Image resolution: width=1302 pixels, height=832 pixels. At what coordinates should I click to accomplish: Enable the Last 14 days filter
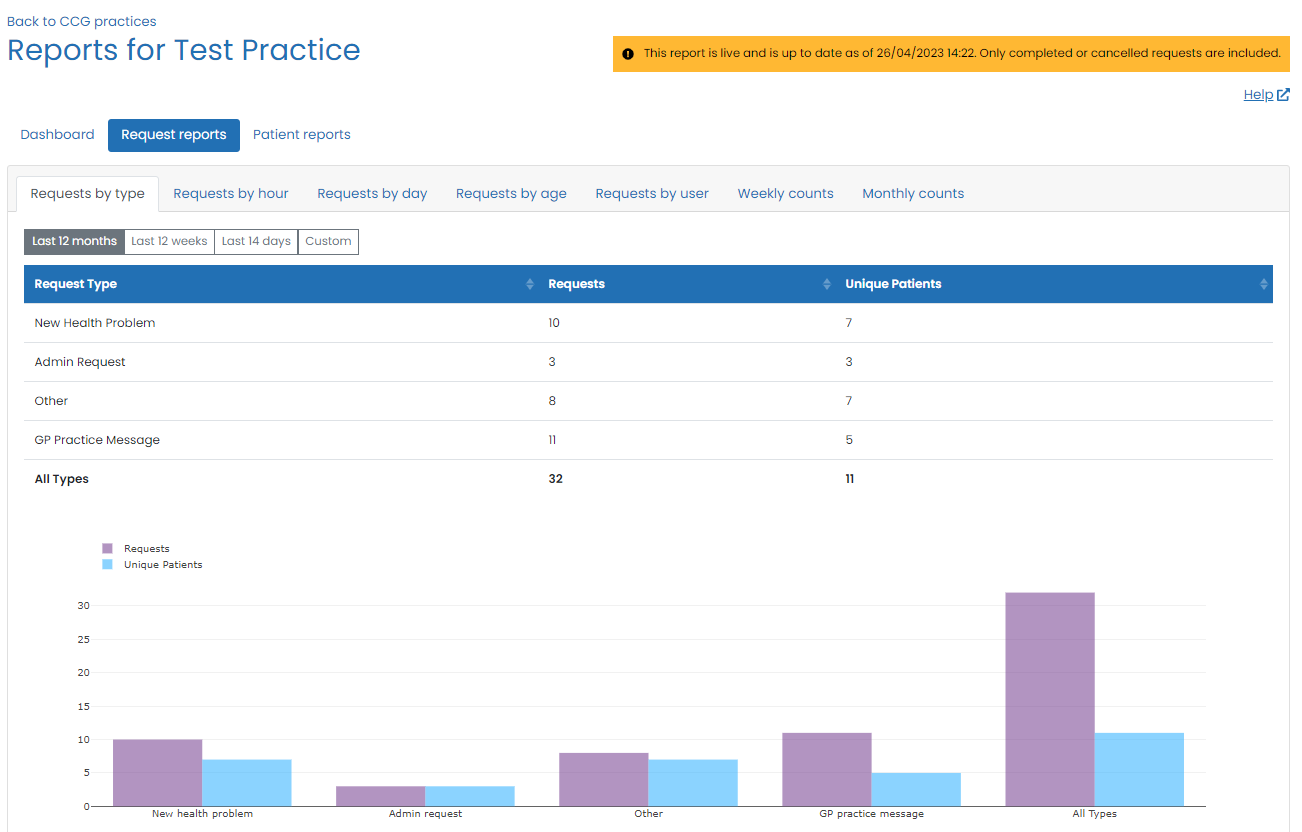point(255,241)
